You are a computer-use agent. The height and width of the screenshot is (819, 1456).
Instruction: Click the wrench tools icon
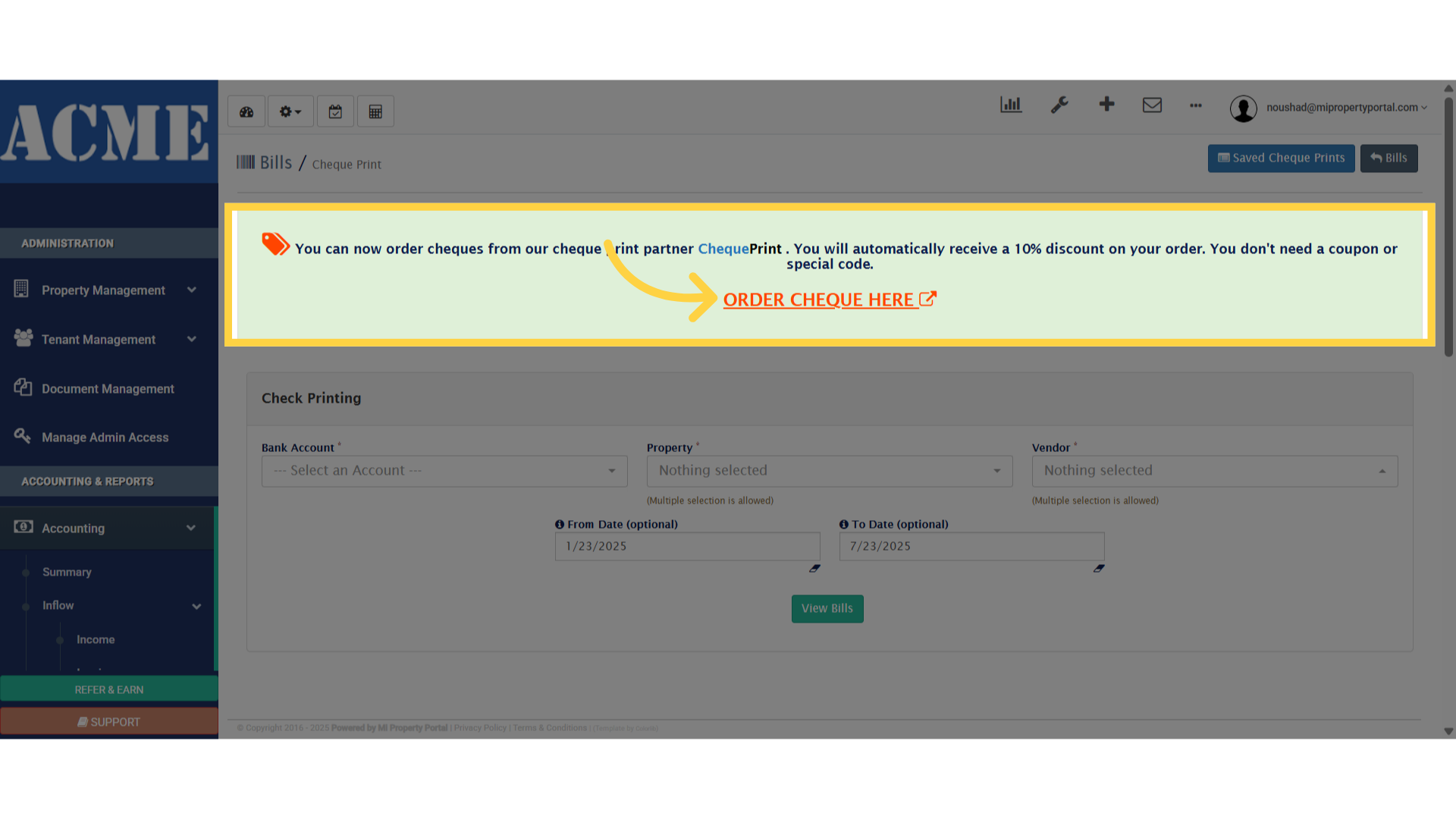pyautogui.click(x=1059, y=105)
